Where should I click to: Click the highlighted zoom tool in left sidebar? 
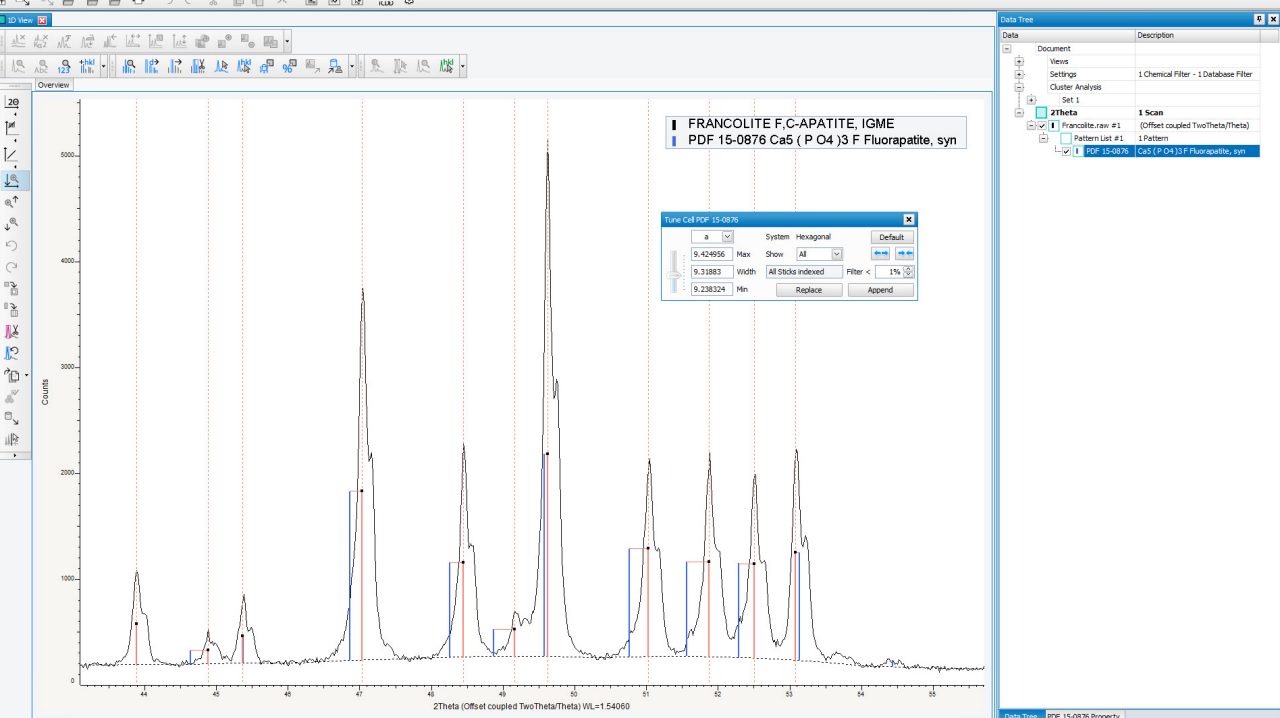click(x=13, y=180)
